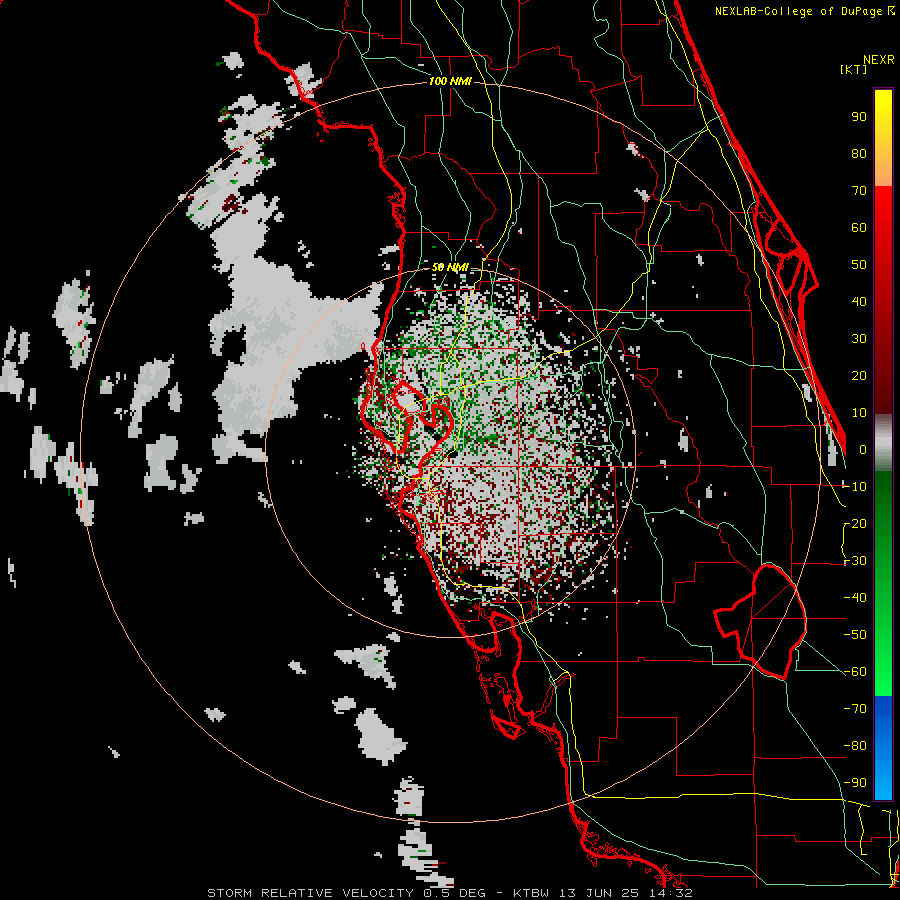
Task: Click the "-40" value on the velocity scale
Action: click(855, 598)
